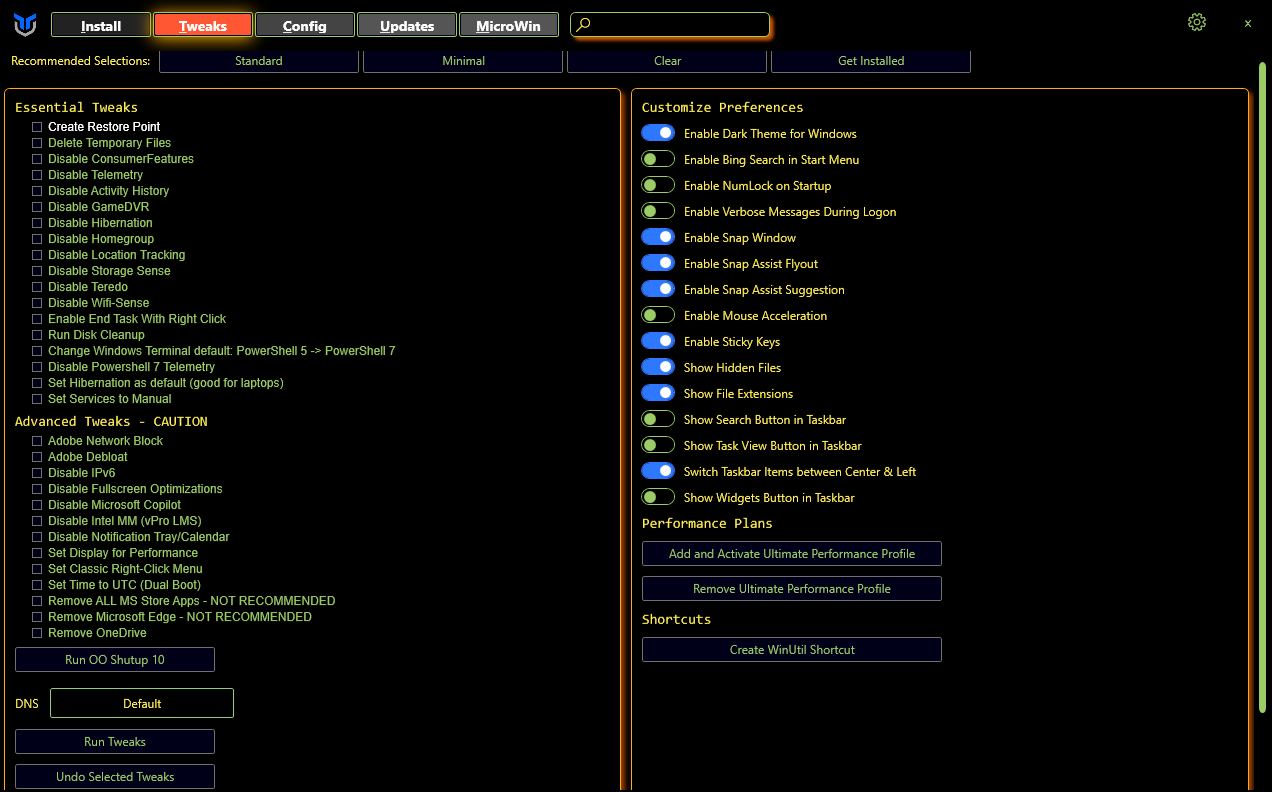
Task: Open settings with the gear icon
Action: [1197, 22]
